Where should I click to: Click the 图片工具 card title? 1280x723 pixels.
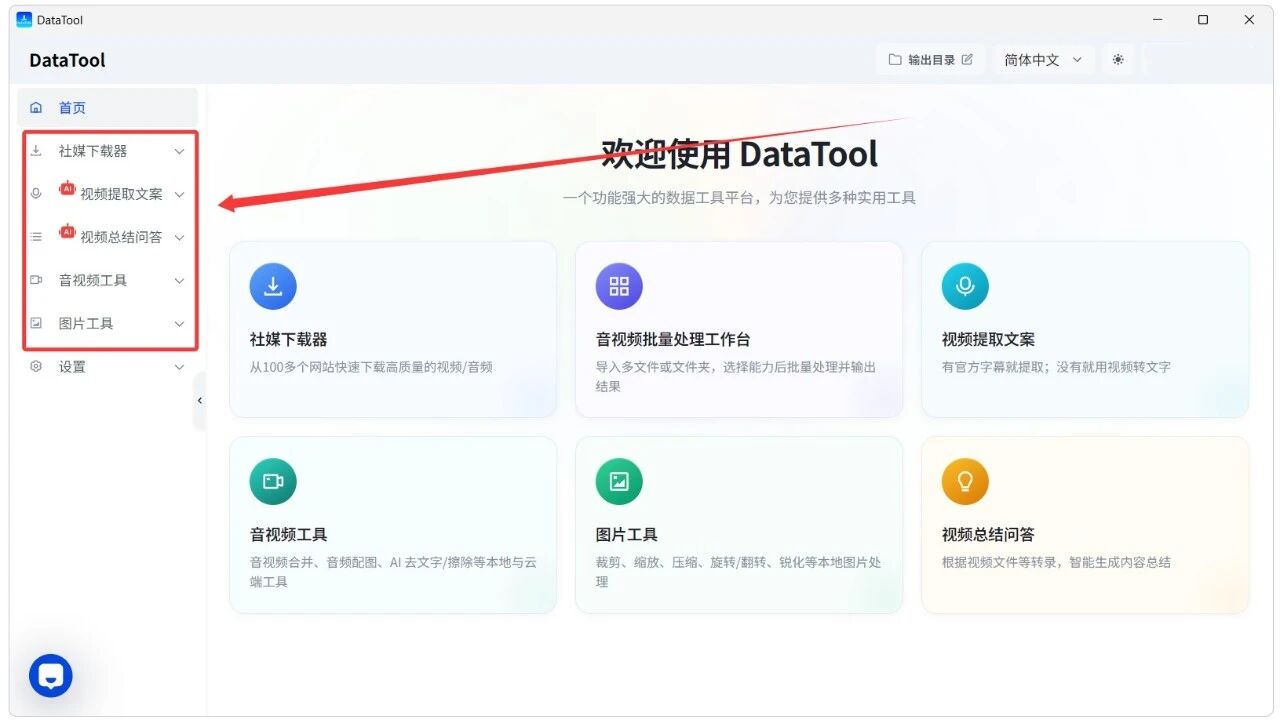coord(627,535)
